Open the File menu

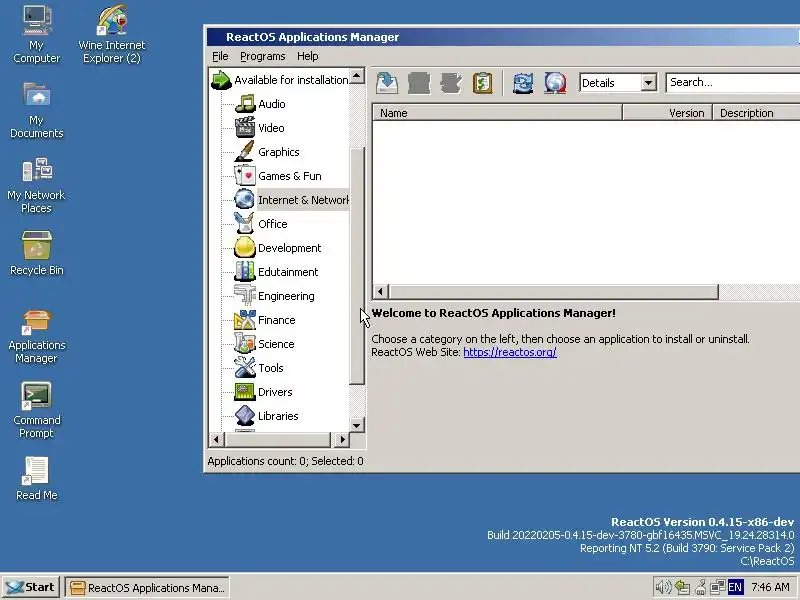220,56
